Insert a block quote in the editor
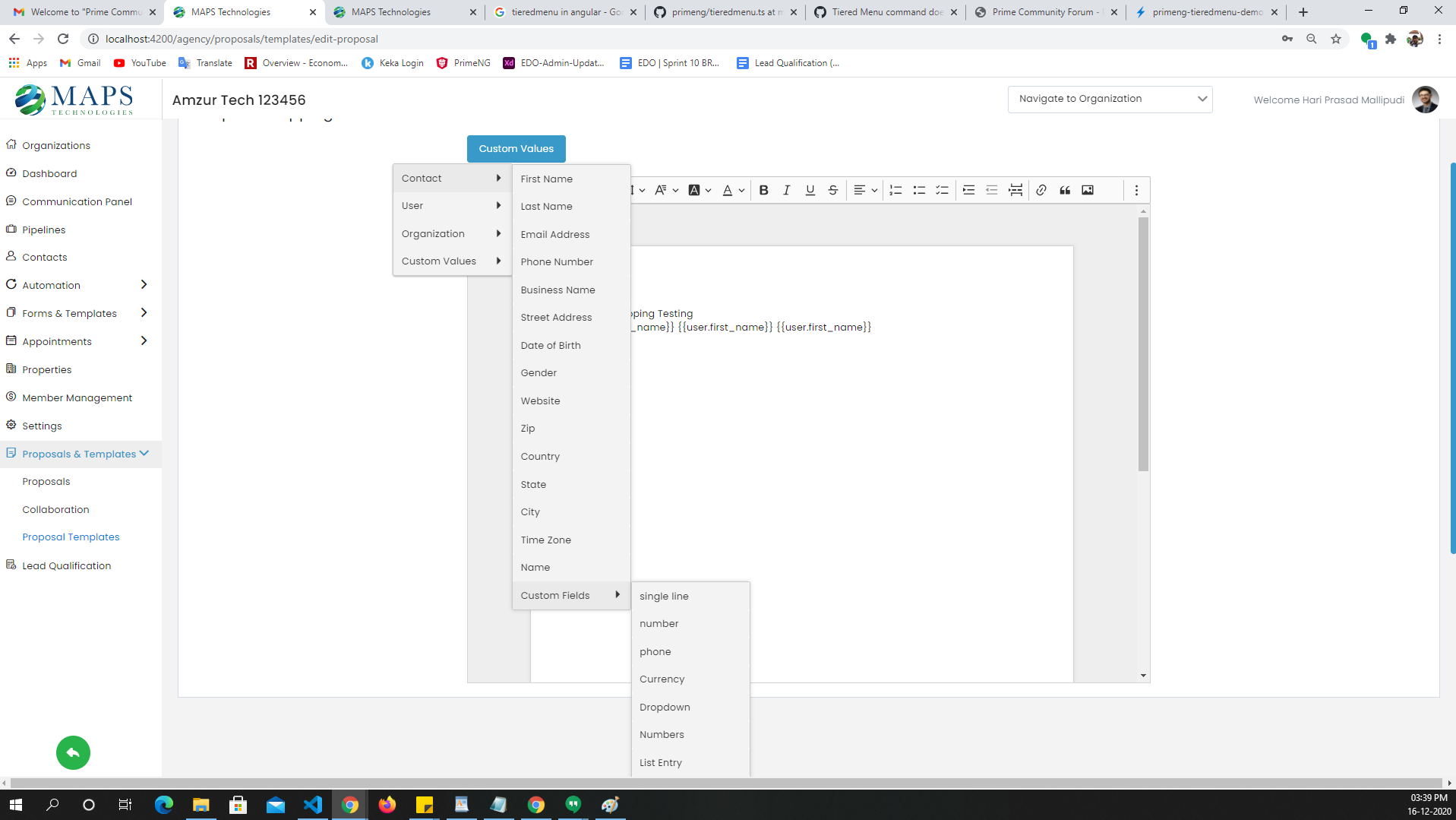This screenshot has width=1456, height=820. [x=1064, y=190]
